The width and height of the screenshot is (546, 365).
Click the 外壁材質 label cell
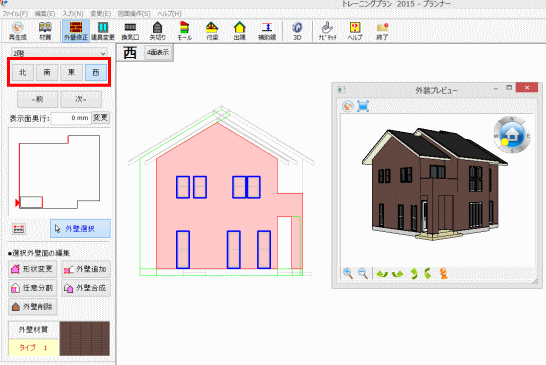click(x=33, y=329)
